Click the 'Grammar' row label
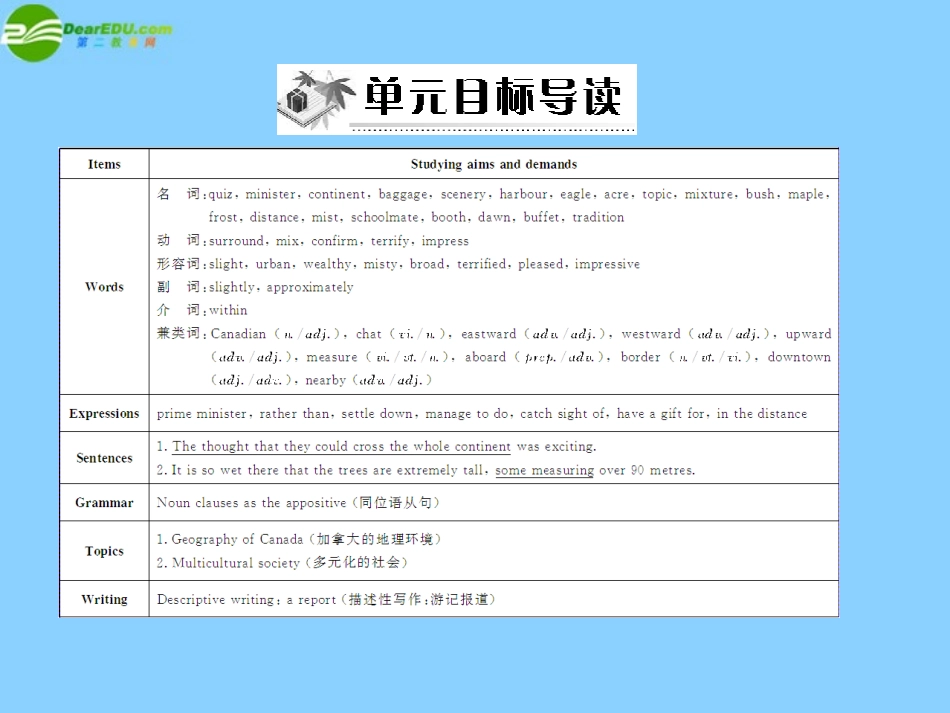The image size is (950, 713). click(104, 502)
